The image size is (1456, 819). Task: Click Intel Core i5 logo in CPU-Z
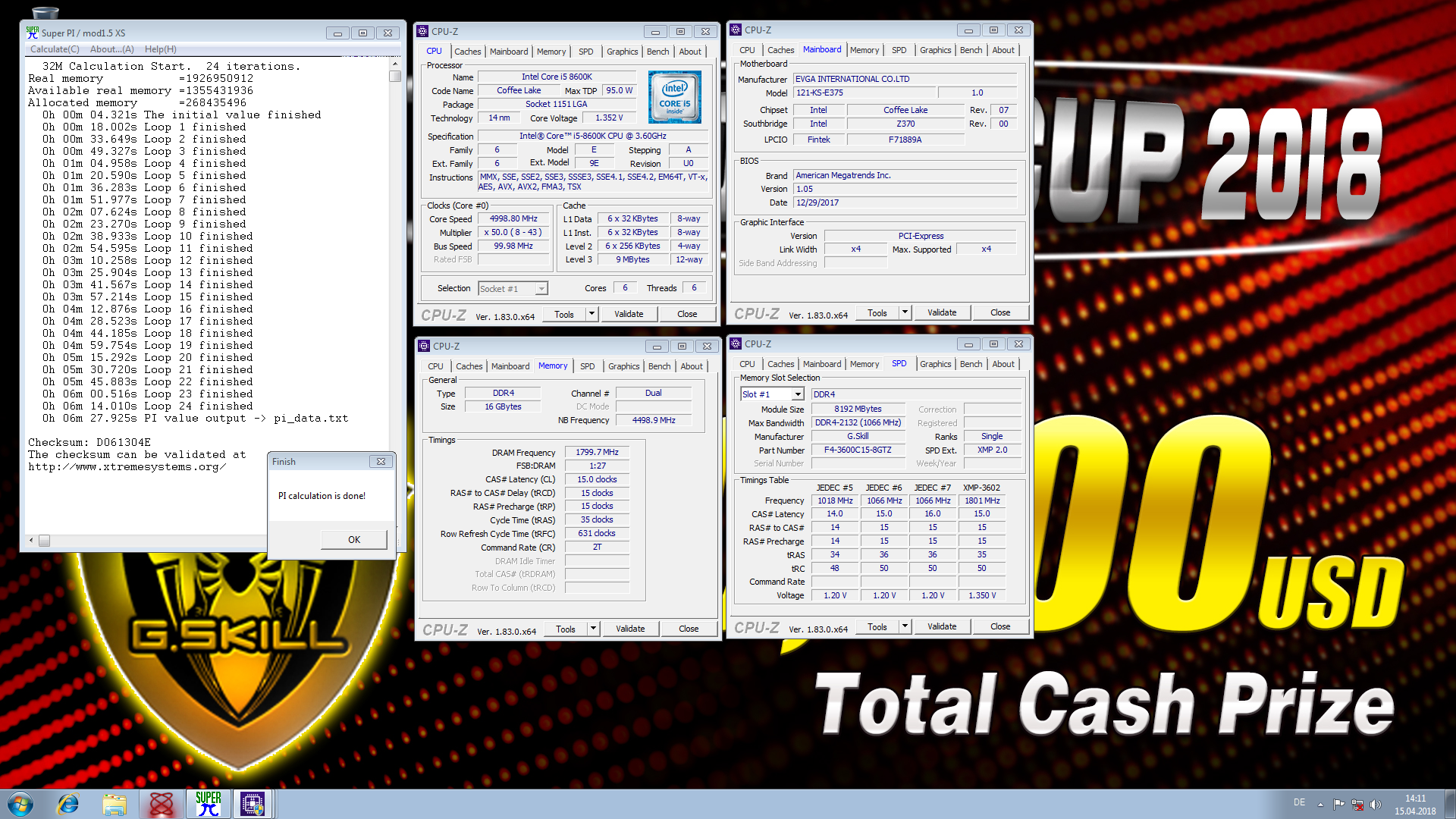click(675, 97)
